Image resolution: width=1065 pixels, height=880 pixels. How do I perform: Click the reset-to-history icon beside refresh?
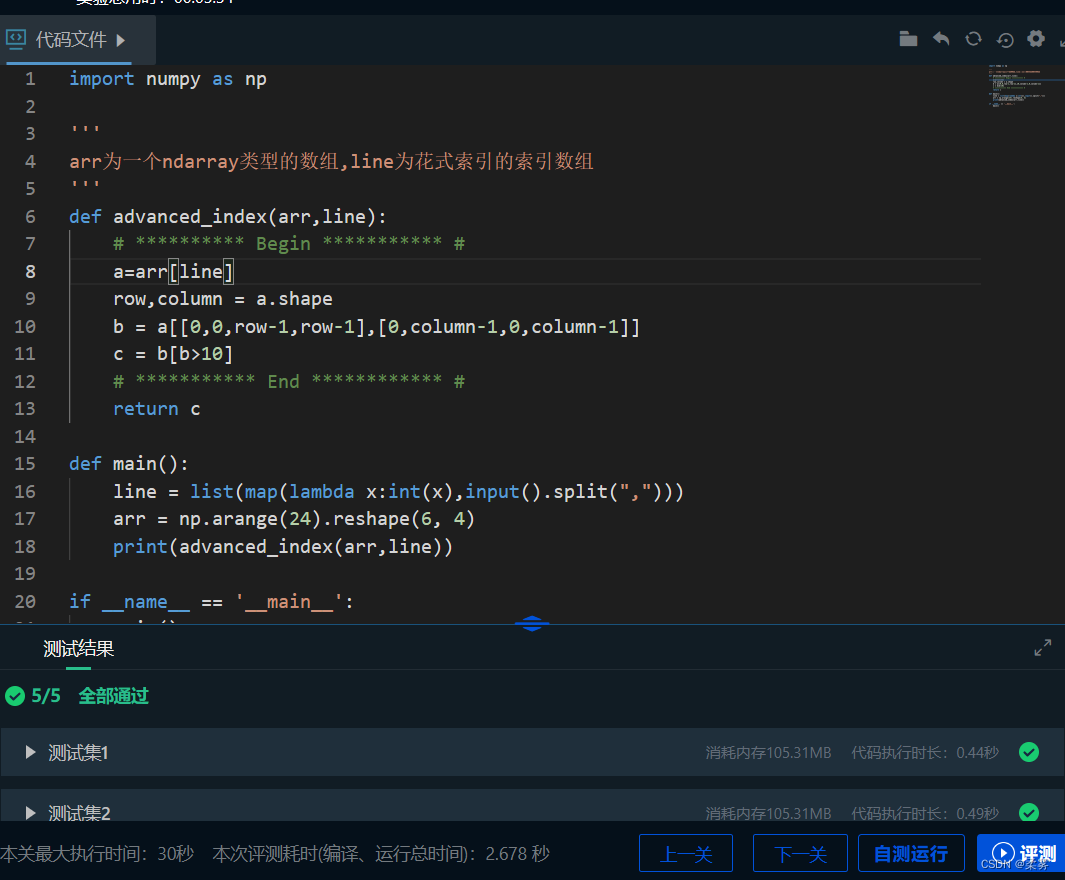pos(1005,39)
